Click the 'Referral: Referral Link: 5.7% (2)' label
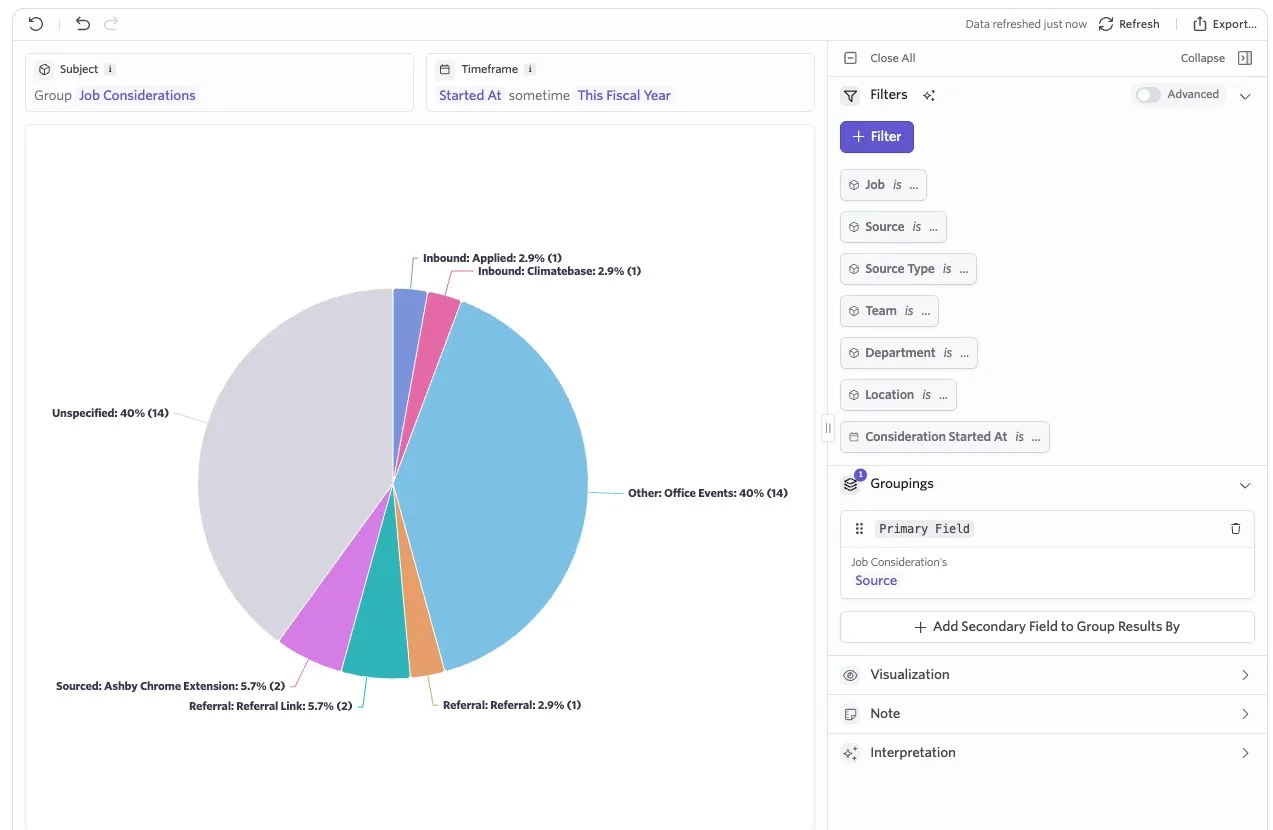1273x830 pixels. [270, 706]
